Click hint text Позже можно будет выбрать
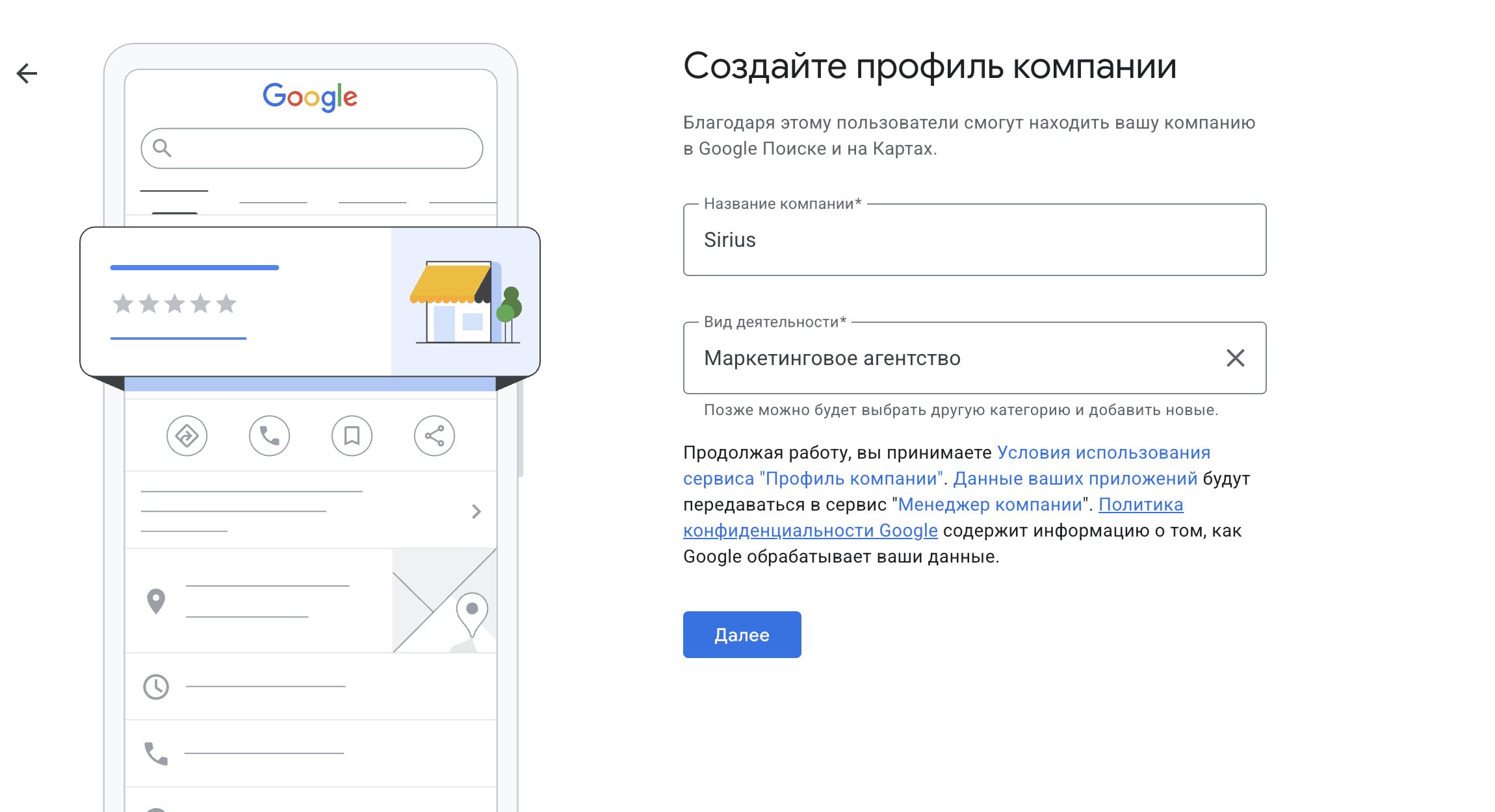This screenshot has width=1495, height=812. click(x=961, y=410)
